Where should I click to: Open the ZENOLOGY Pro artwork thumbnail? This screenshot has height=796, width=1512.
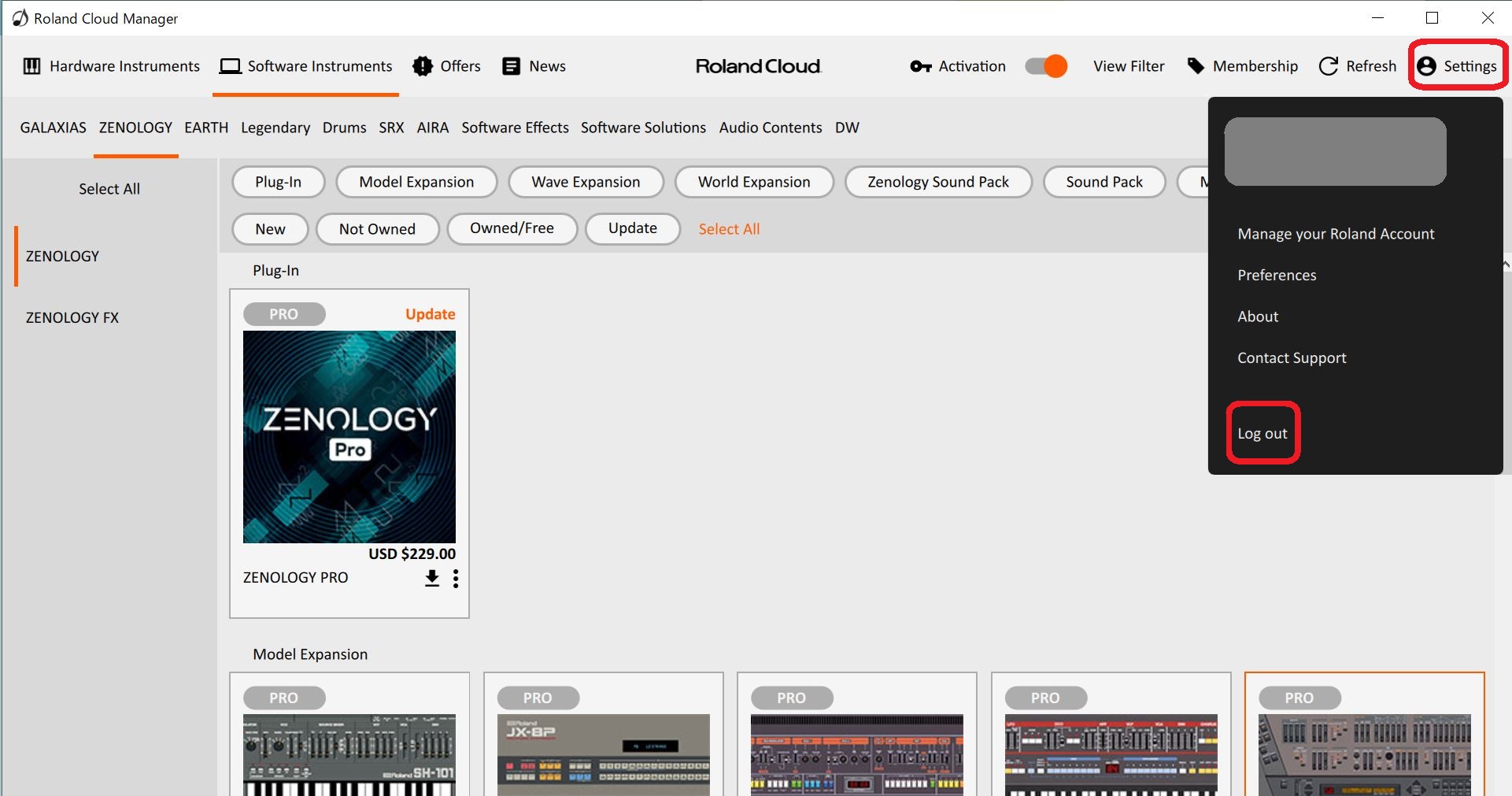(x=349, y=436)
